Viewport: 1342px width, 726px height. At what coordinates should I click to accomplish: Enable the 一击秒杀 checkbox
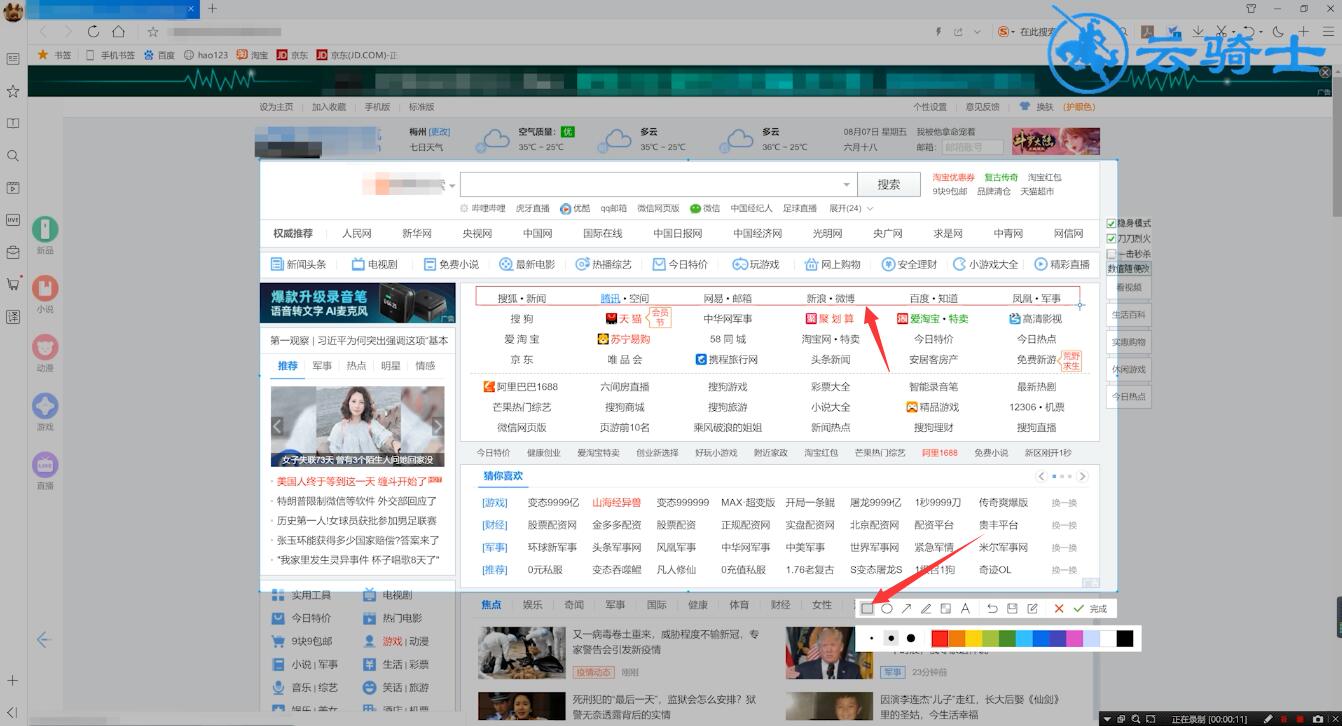pos(1112,253)
